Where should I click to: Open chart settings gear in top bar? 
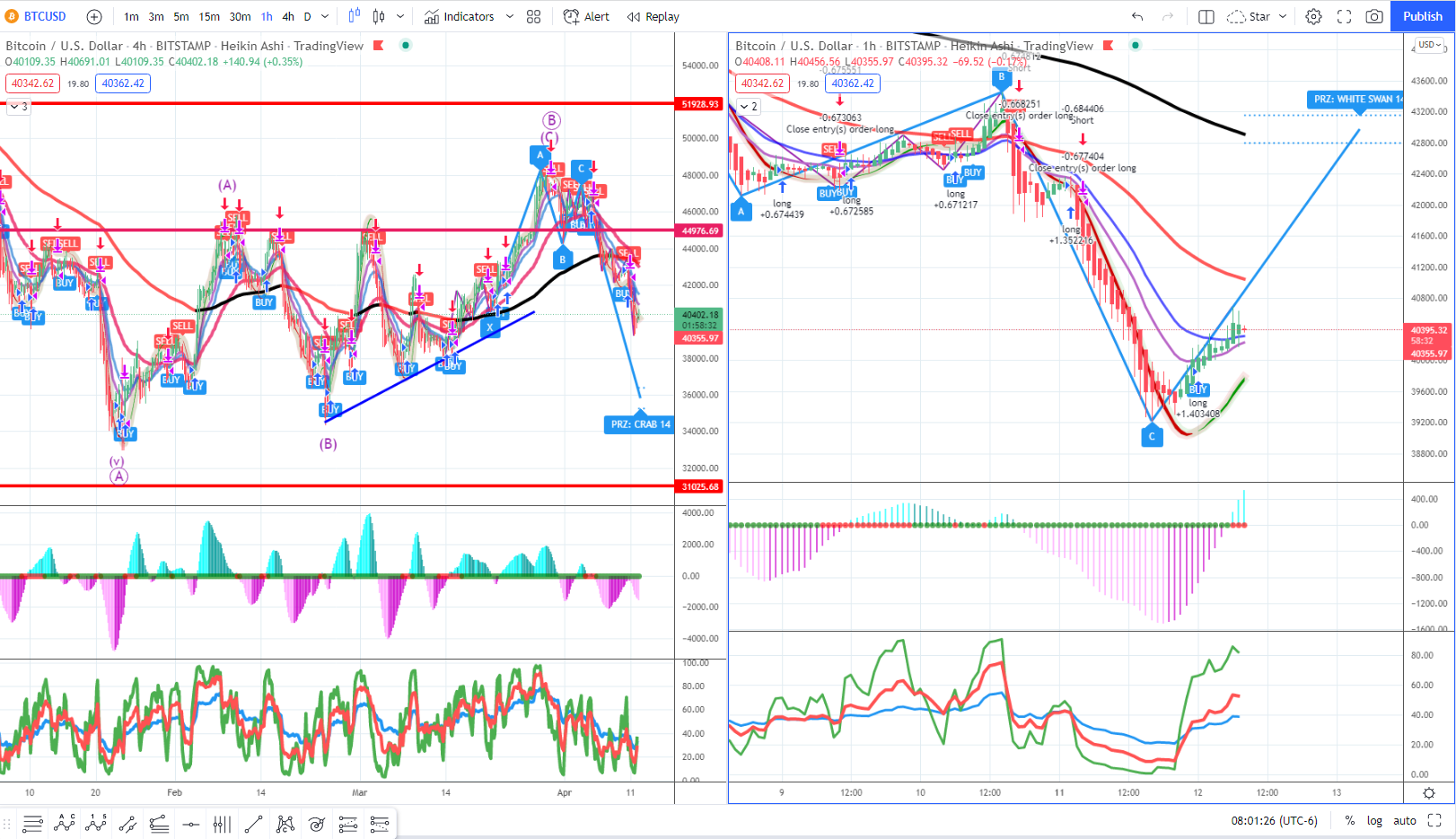[1313, 16]
